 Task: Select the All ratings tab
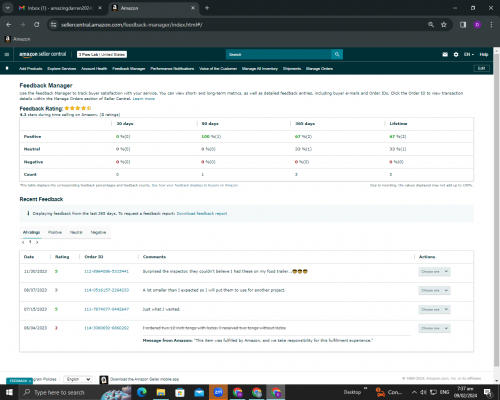pos(31,232)
